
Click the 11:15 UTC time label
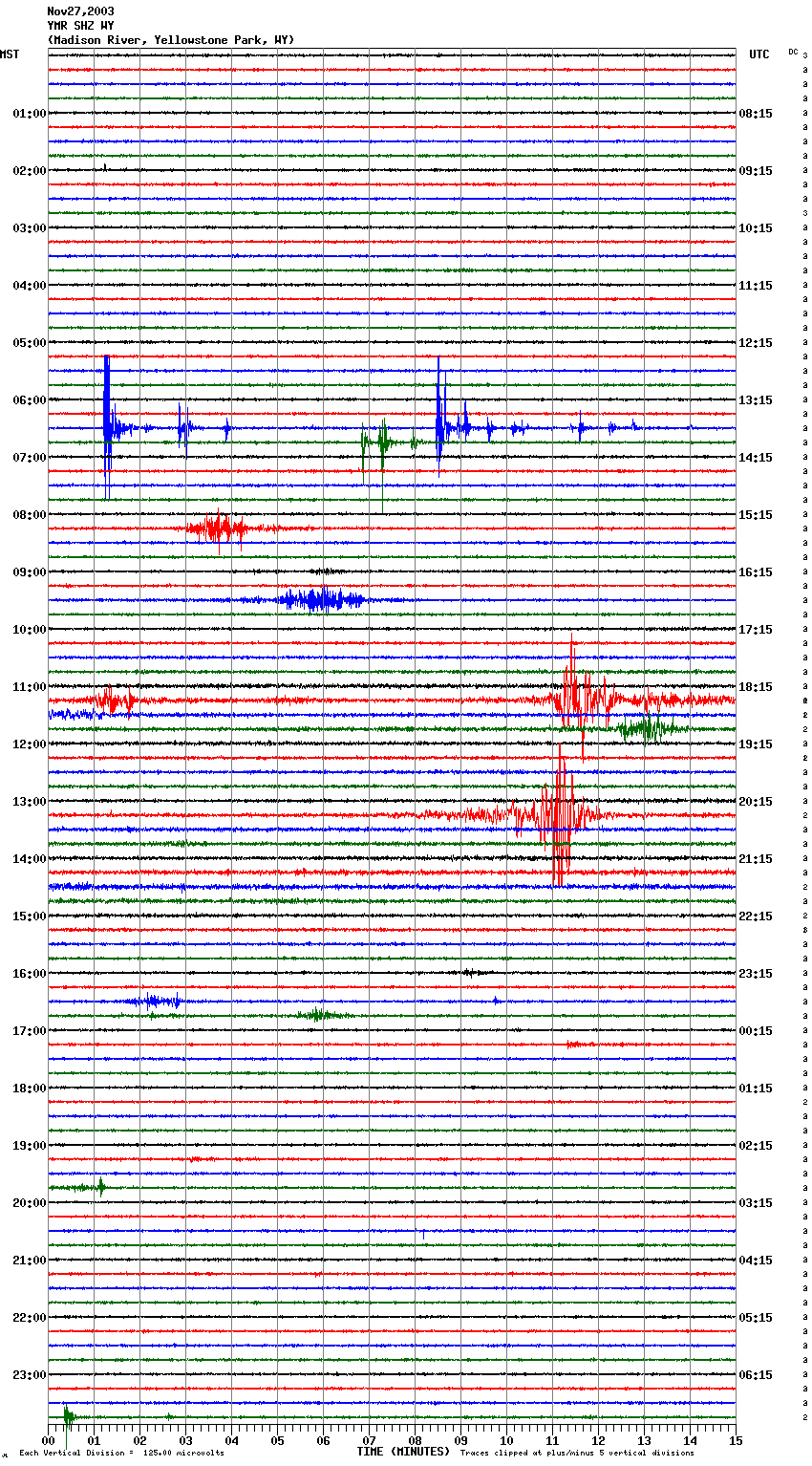(x=756, y=286)
